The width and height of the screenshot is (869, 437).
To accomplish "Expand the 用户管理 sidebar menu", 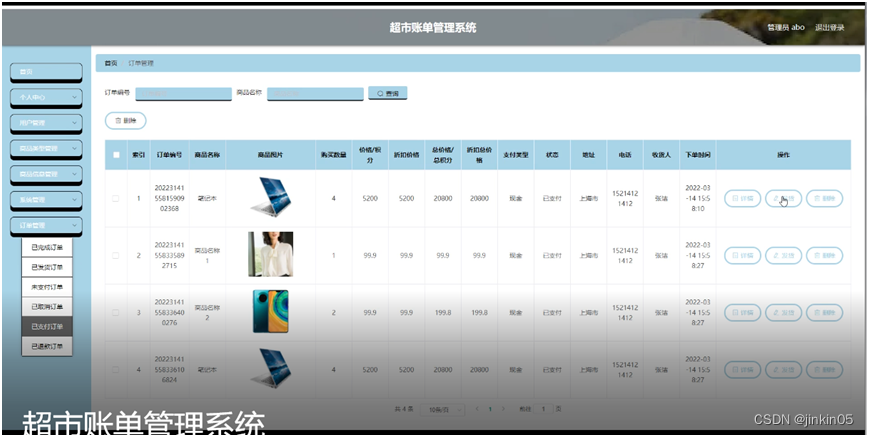I will click(x=47, y=123).
